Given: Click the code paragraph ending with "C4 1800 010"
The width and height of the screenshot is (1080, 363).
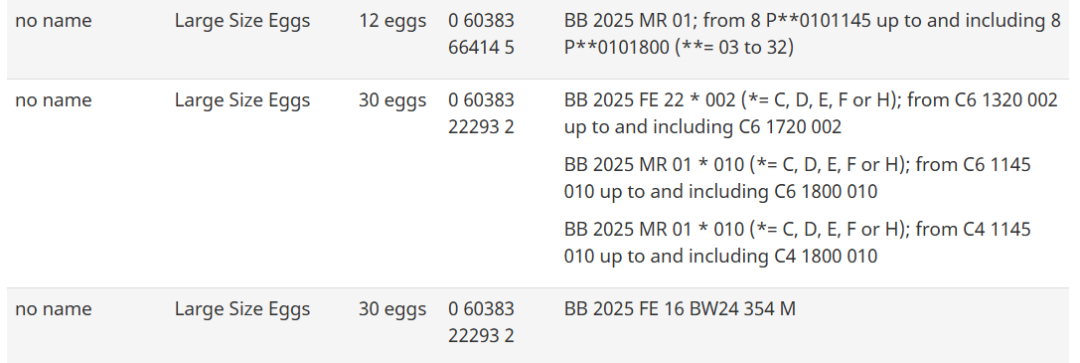Looking at the screenshot, I should [x=798, y=242].
